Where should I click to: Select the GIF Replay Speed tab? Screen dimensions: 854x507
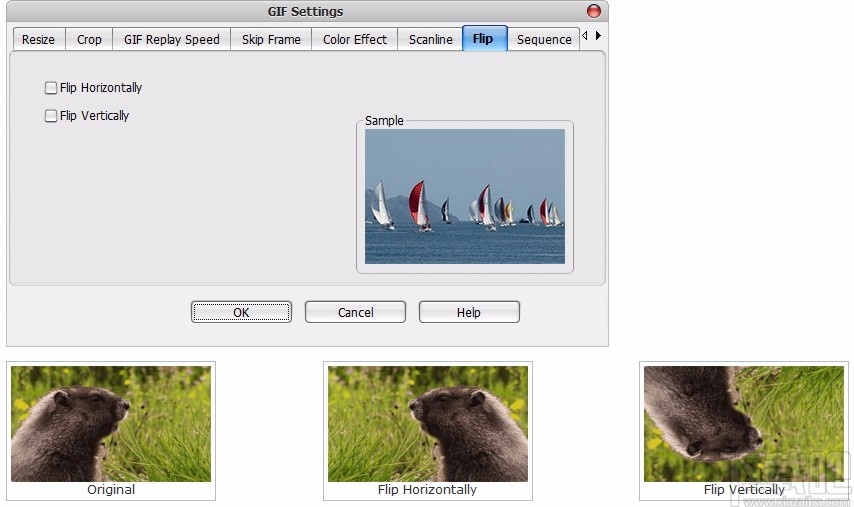pos(172,39)
